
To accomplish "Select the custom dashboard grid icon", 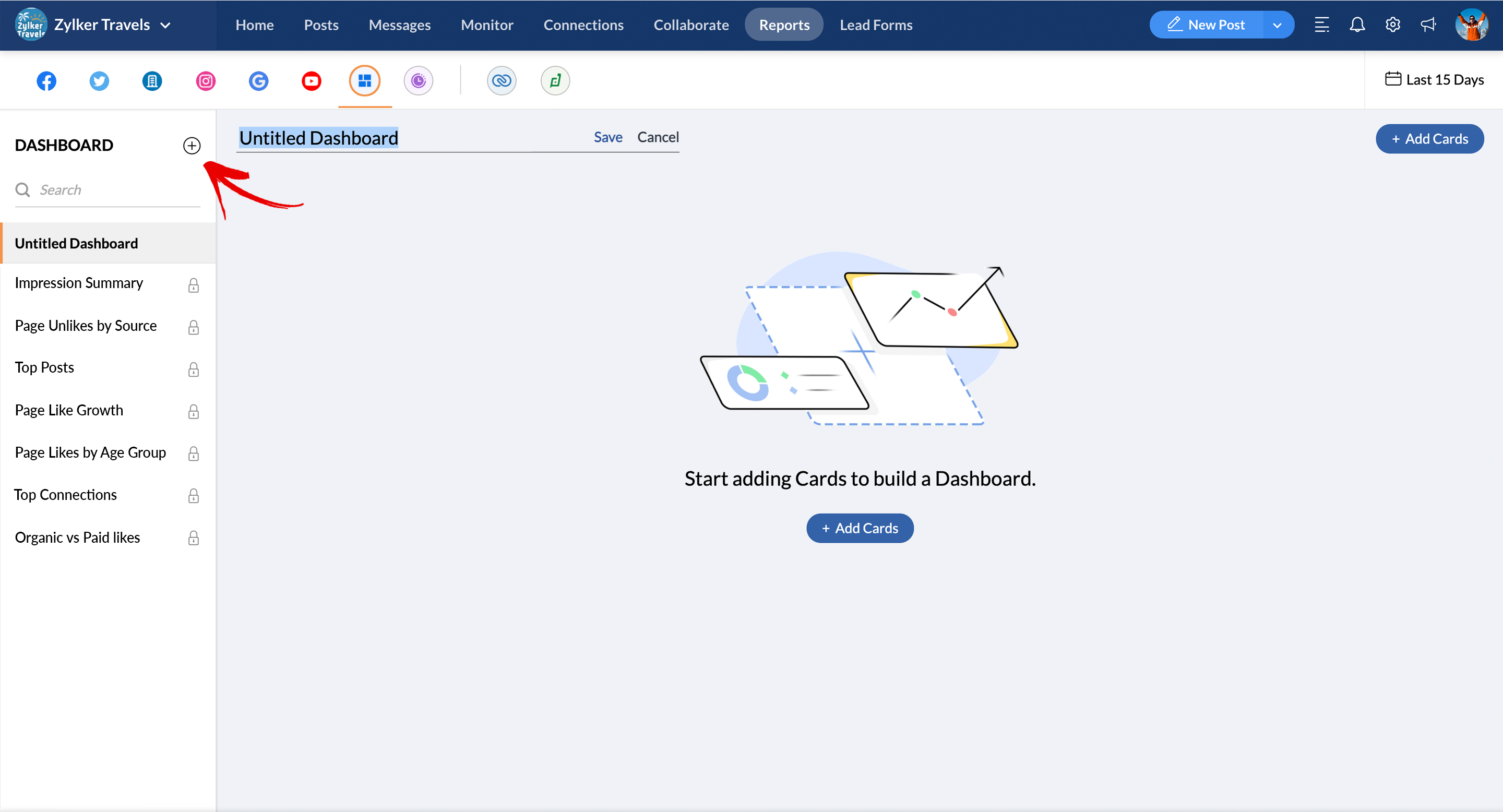I will pyautogui.click(x=365, y=80).
